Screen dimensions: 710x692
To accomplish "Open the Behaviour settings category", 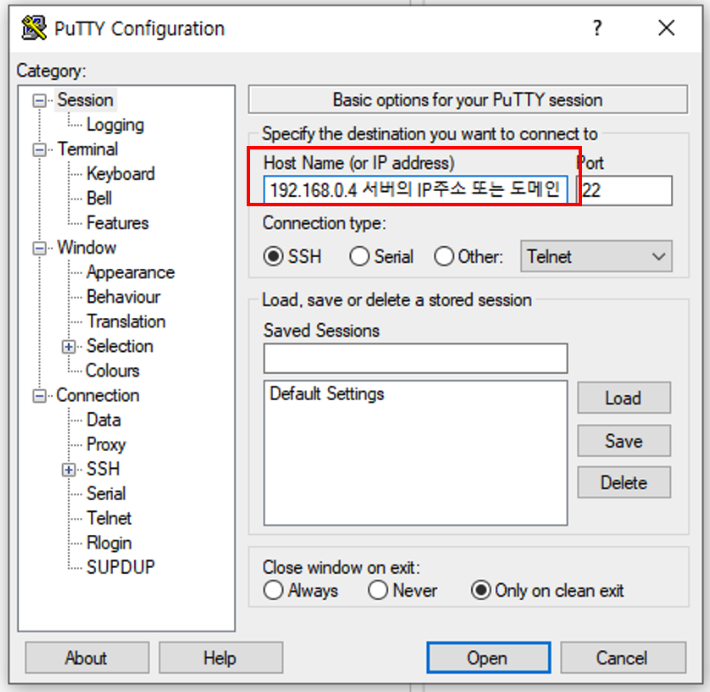I will point(123,297).
